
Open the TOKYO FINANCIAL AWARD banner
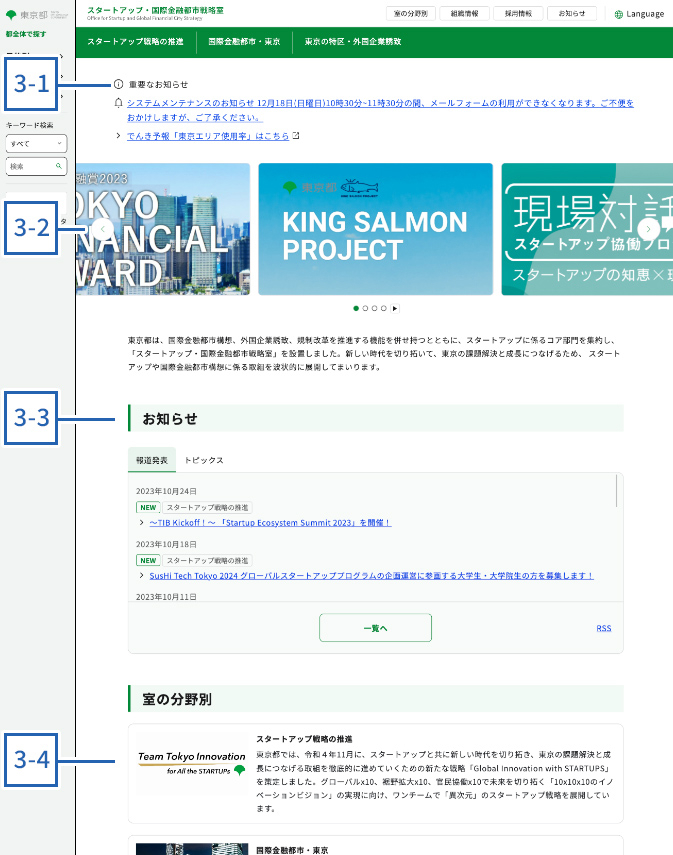[163, 229]
